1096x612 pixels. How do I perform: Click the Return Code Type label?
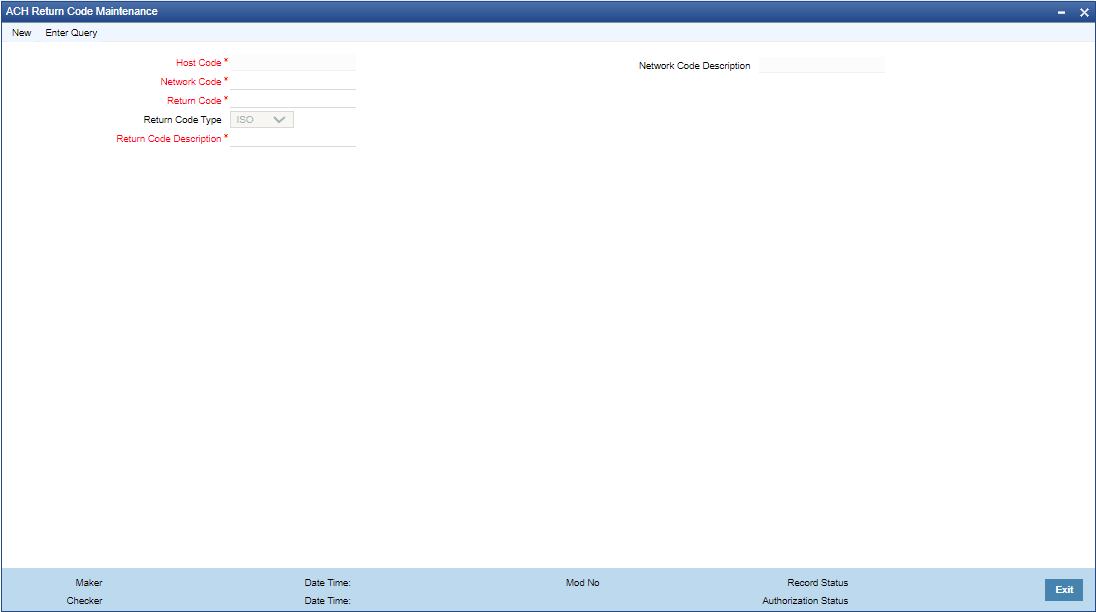click(182, 119)
